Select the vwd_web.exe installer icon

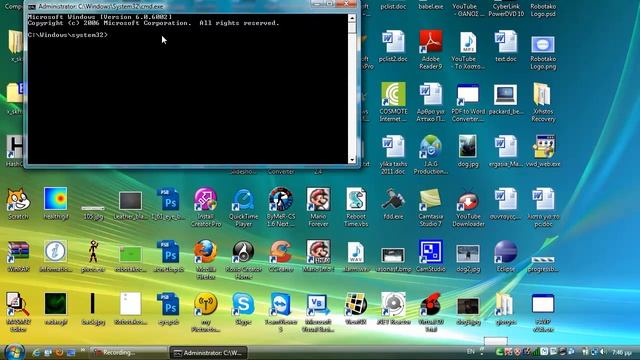[x=543, y=151]
